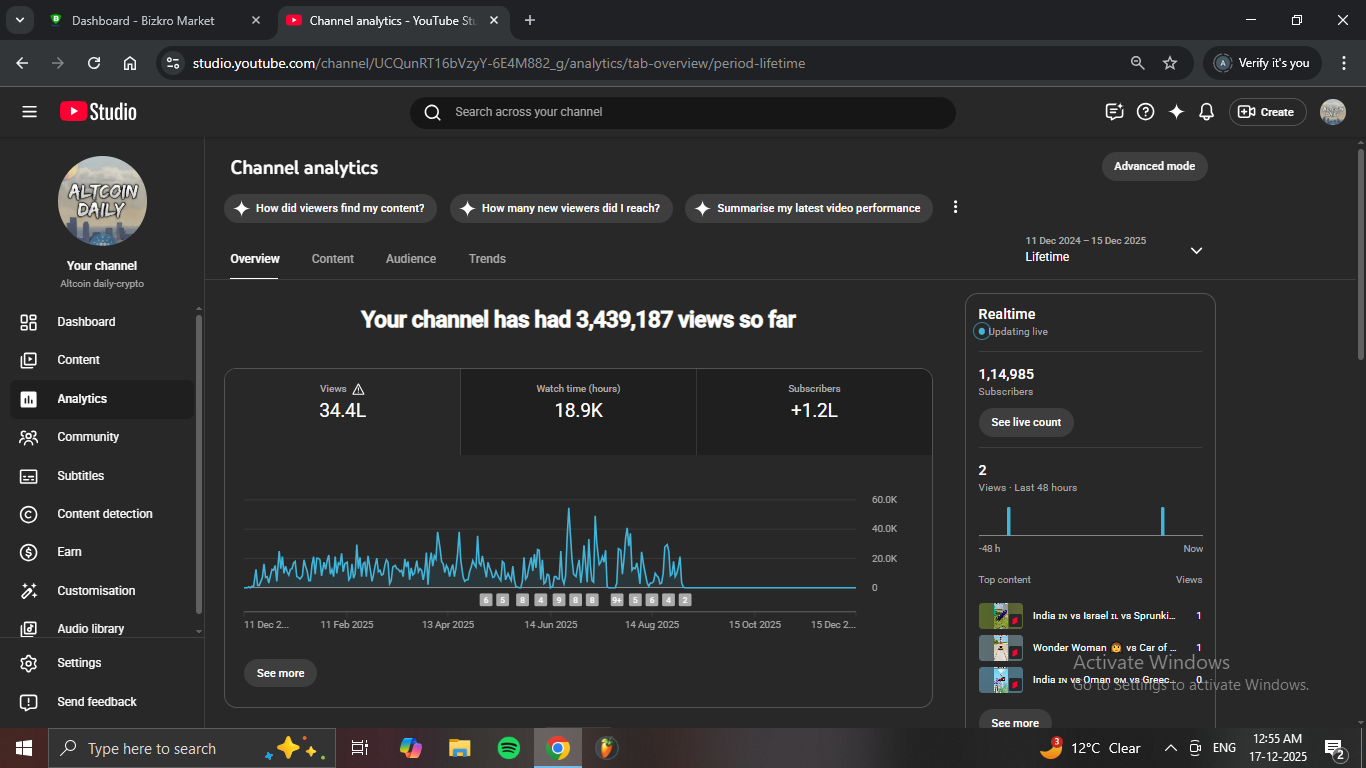Open the Ask Studio sparkle icon
The width and height of the screenshot is (1366, 768).
point(1176,112)
